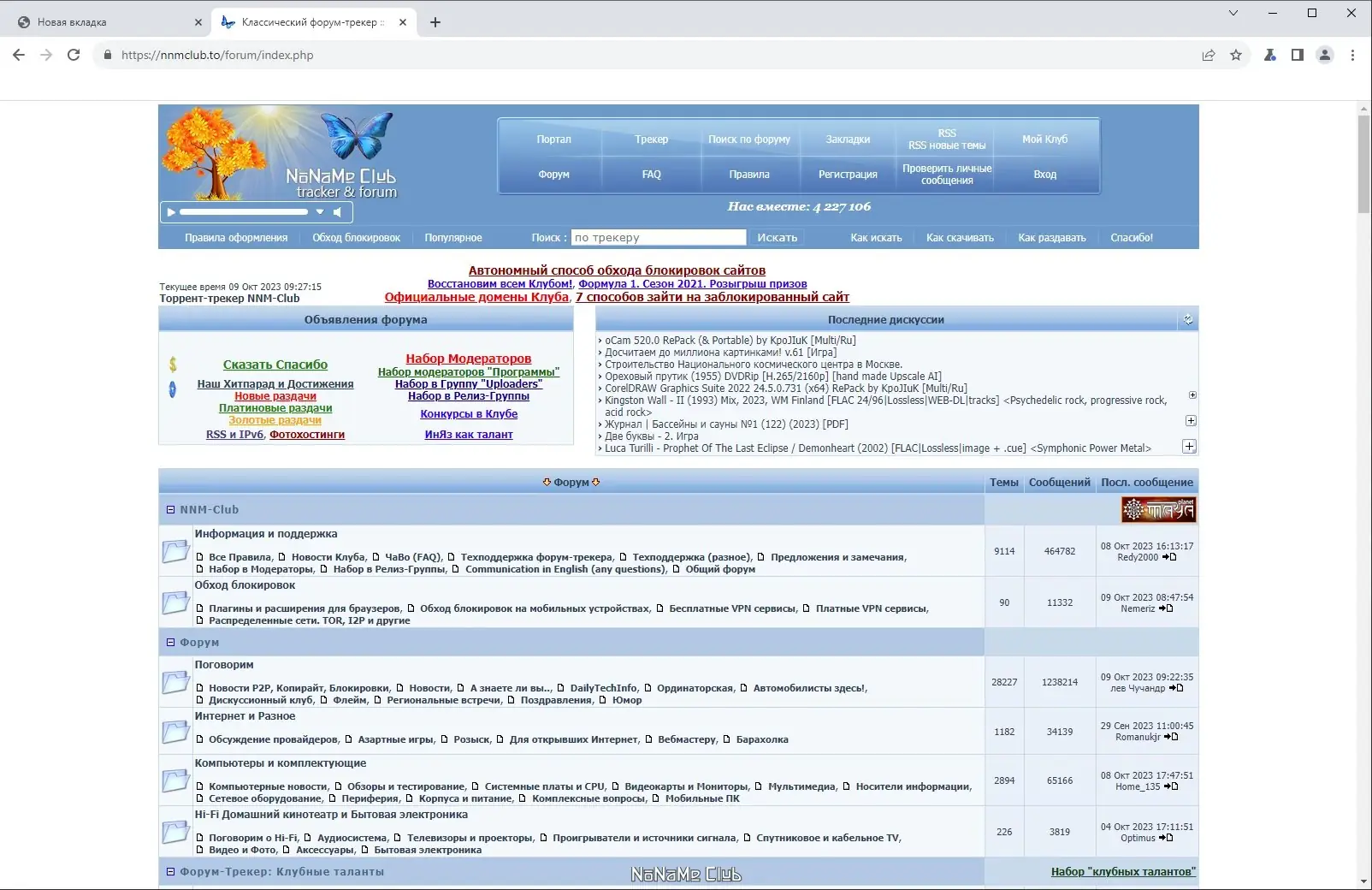1372x890 pixels.
Task: Click folder icon beside Поговорим
Action: (x=175, y=682)
